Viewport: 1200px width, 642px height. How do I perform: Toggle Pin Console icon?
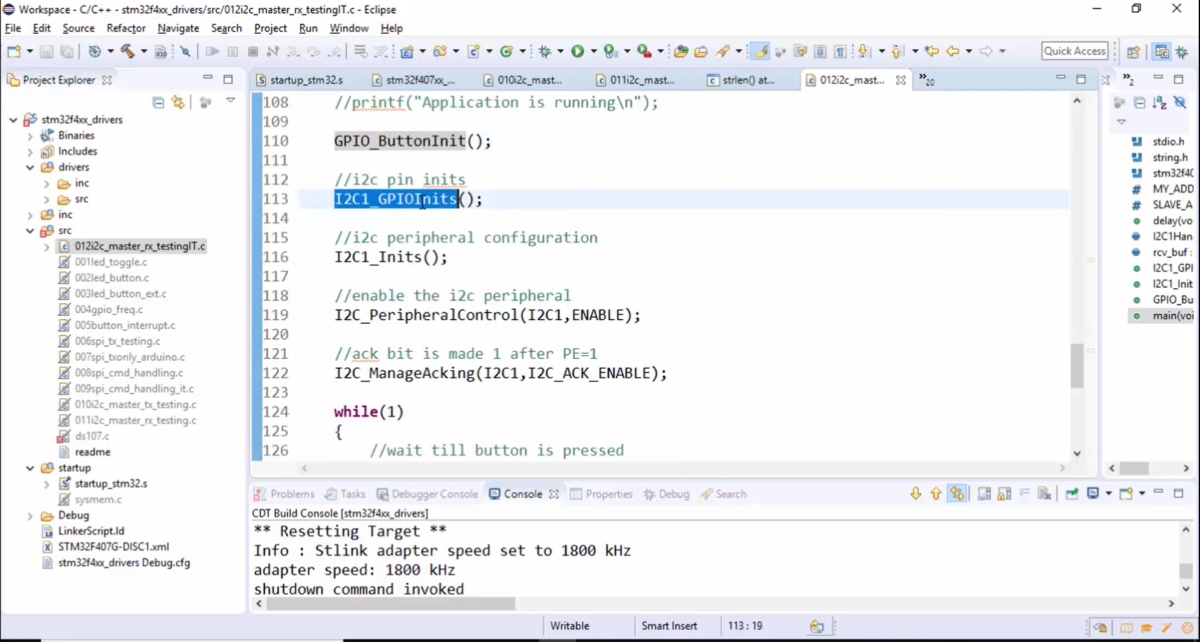1072,494
